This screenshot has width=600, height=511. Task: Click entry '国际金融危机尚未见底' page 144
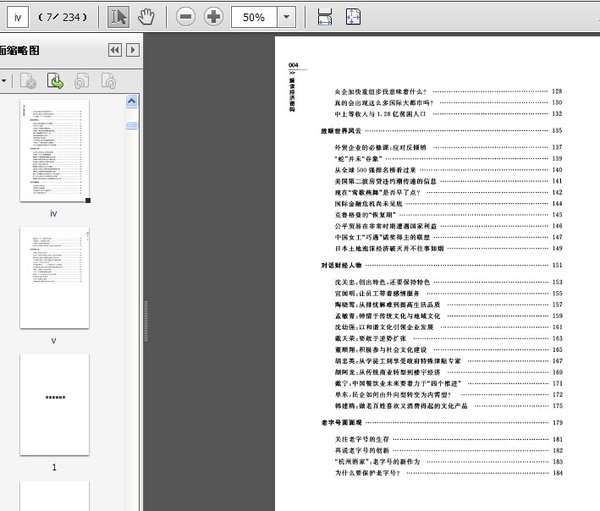tap(448, 204)
